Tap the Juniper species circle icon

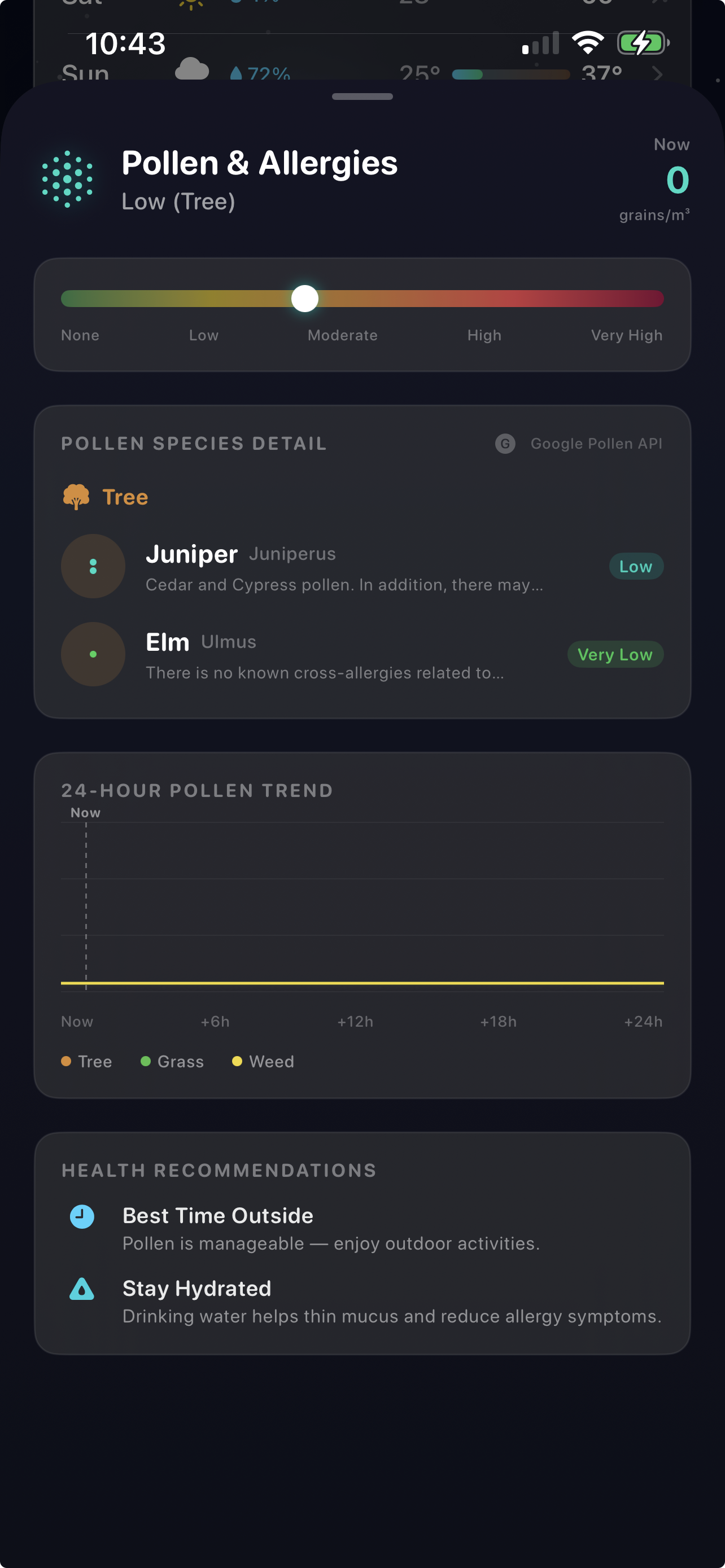click(x=93, y=566)
